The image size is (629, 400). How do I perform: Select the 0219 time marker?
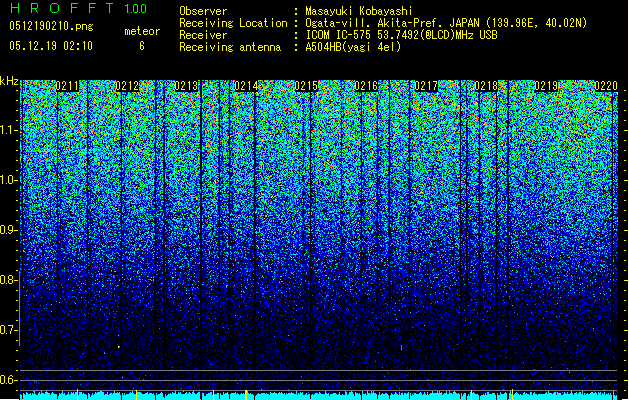(x=546, y=86)
